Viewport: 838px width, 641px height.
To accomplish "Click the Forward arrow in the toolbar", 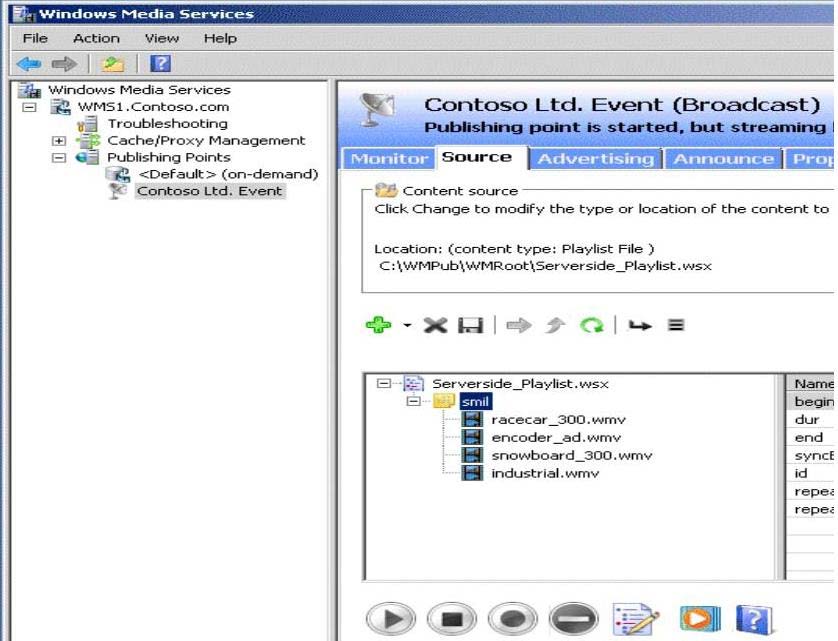I will pos(64,64).
